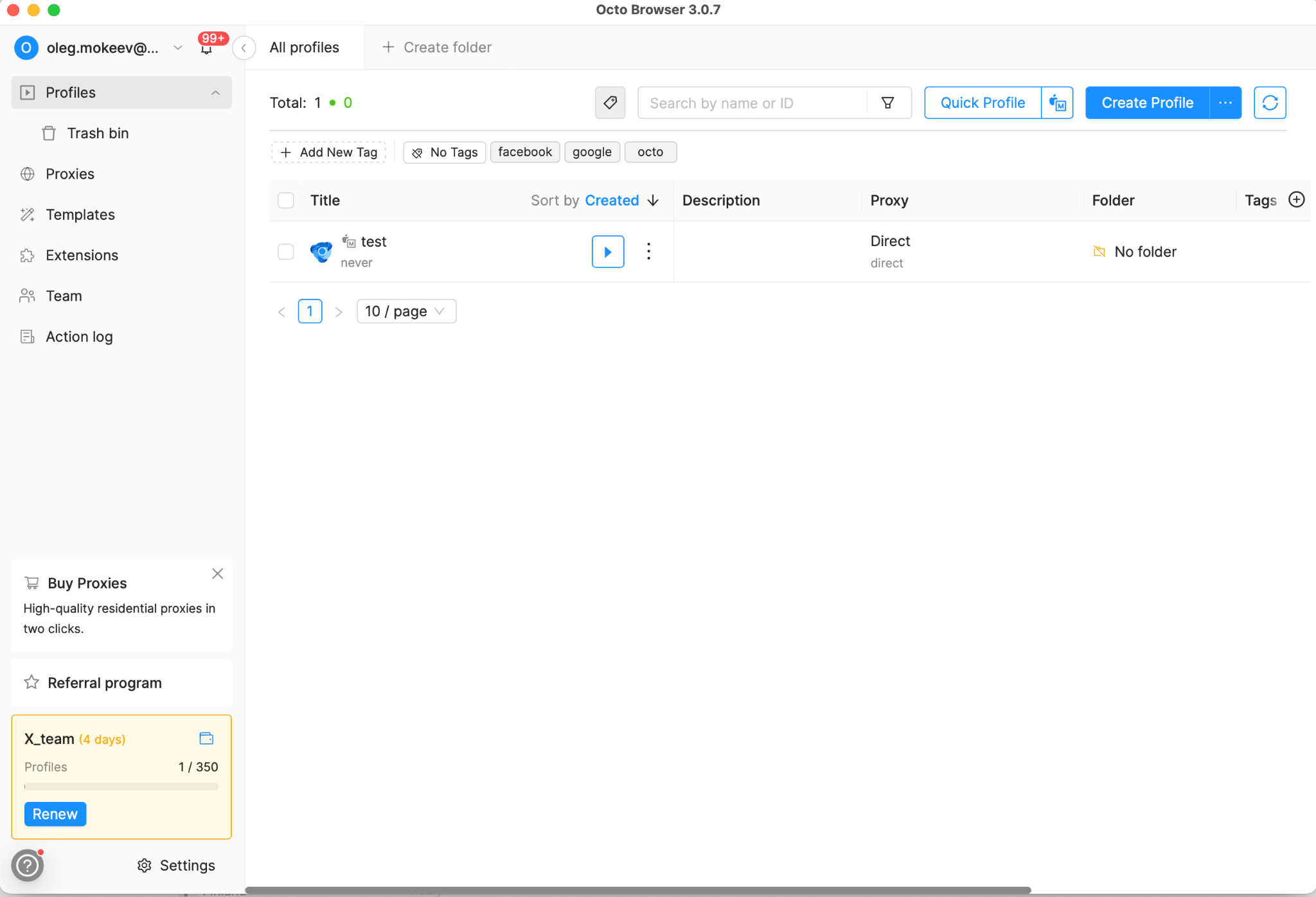Open the three-dot menu for test profile
1316x897 pixels.
click(648, 251)
